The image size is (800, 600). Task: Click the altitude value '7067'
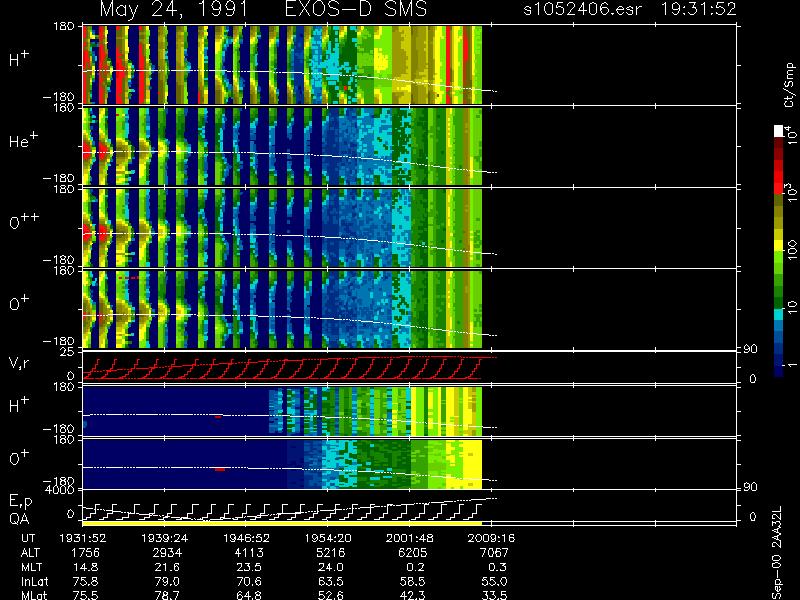[494, 553]
